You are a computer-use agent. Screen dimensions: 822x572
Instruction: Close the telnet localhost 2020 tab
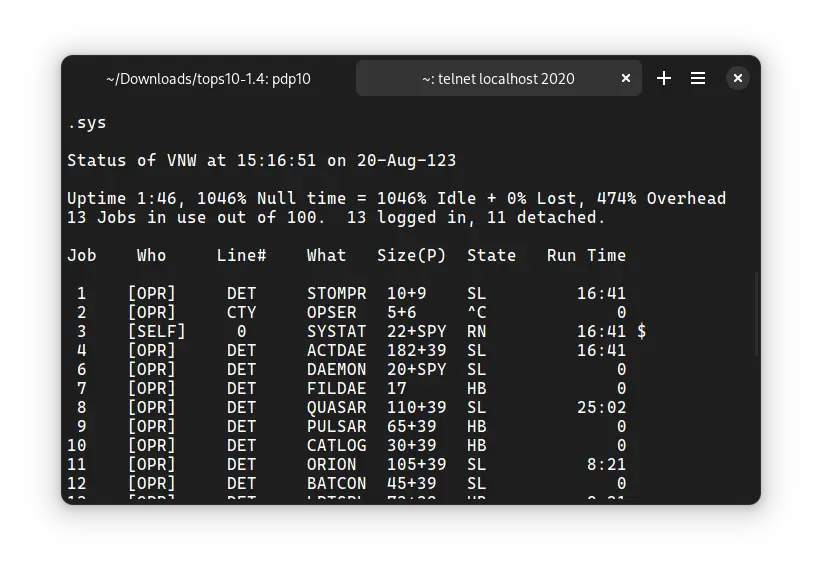(626, 78)
